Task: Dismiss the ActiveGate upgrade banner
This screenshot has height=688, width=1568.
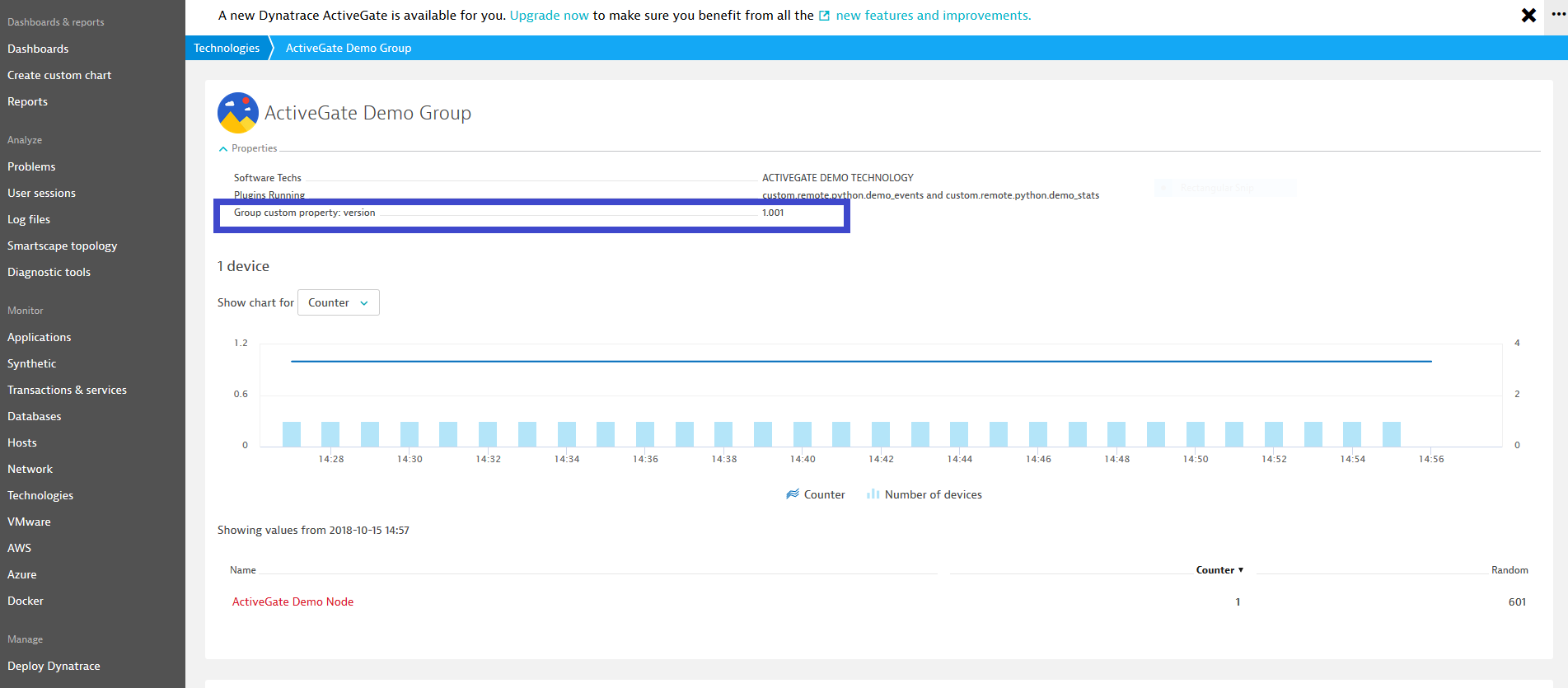Action: (1528, 15)
